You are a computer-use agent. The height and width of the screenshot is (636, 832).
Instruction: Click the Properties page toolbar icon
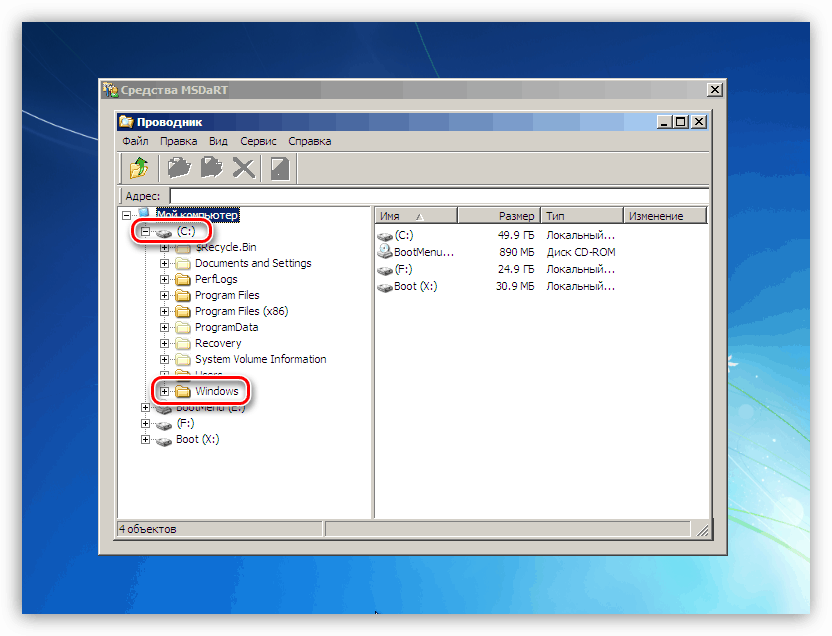pyautogui.click(x=280, y=169)
